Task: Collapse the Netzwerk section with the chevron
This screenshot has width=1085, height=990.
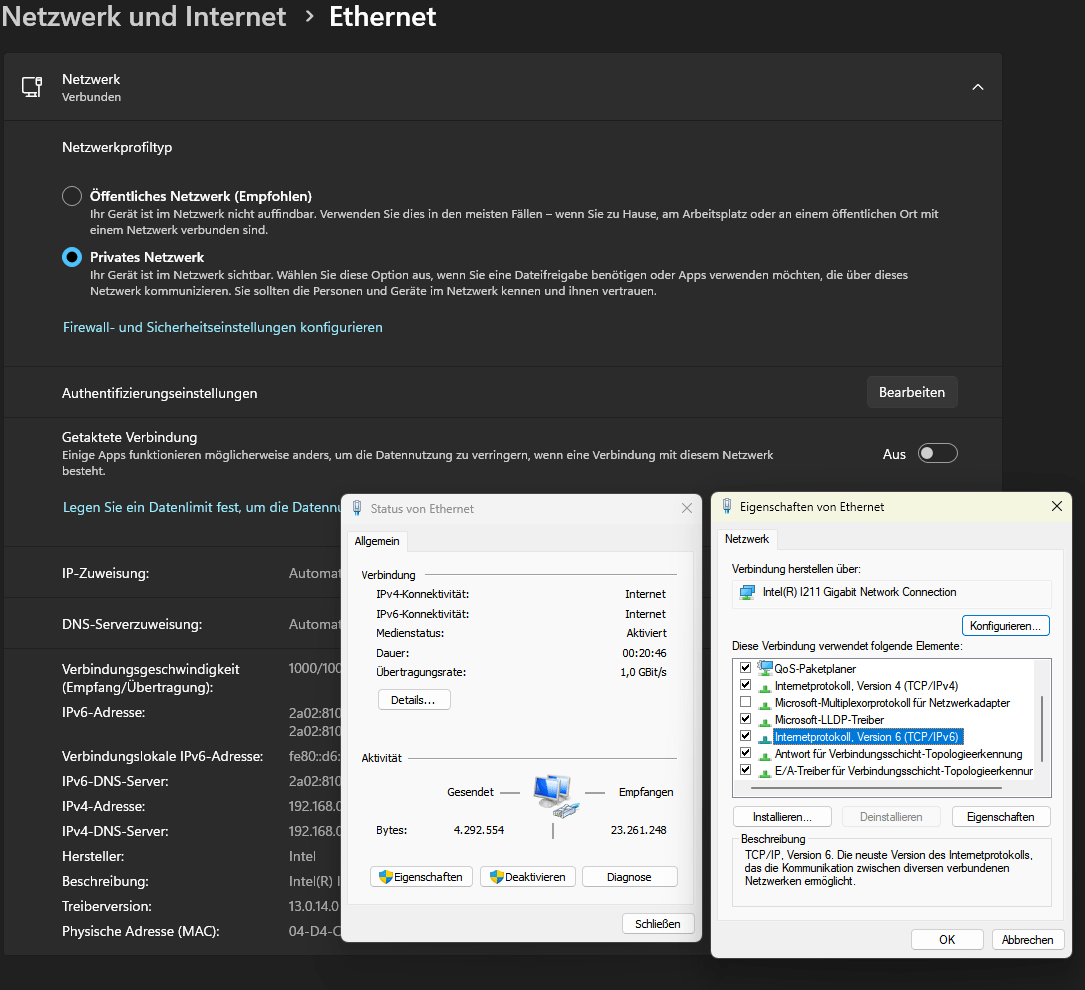Action: [977, 87]
